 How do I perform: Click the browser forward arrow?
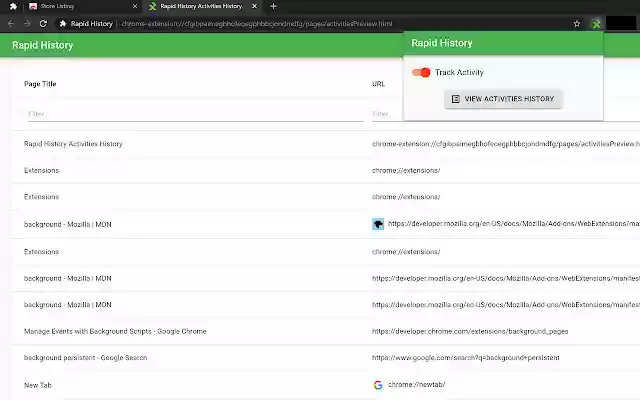[x=27, y=24]
